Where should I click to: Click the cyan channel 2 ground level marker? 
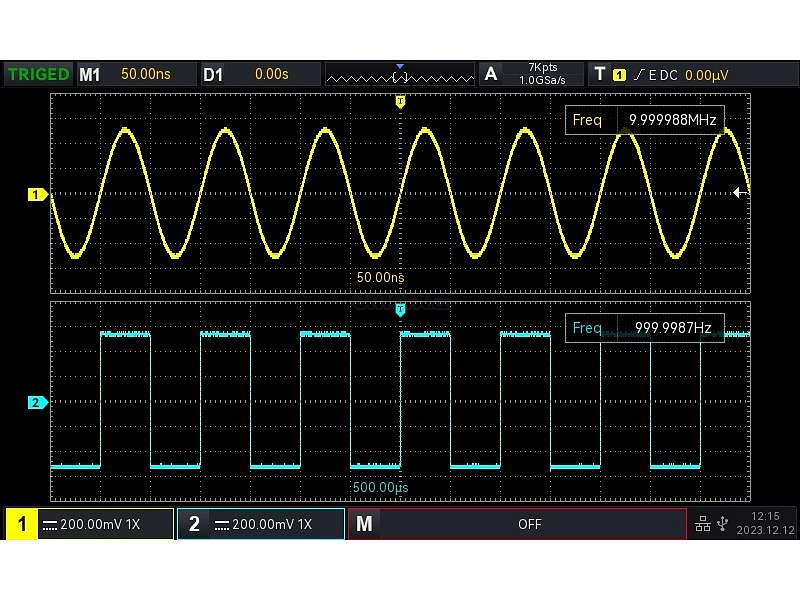[x=37, y=403]
